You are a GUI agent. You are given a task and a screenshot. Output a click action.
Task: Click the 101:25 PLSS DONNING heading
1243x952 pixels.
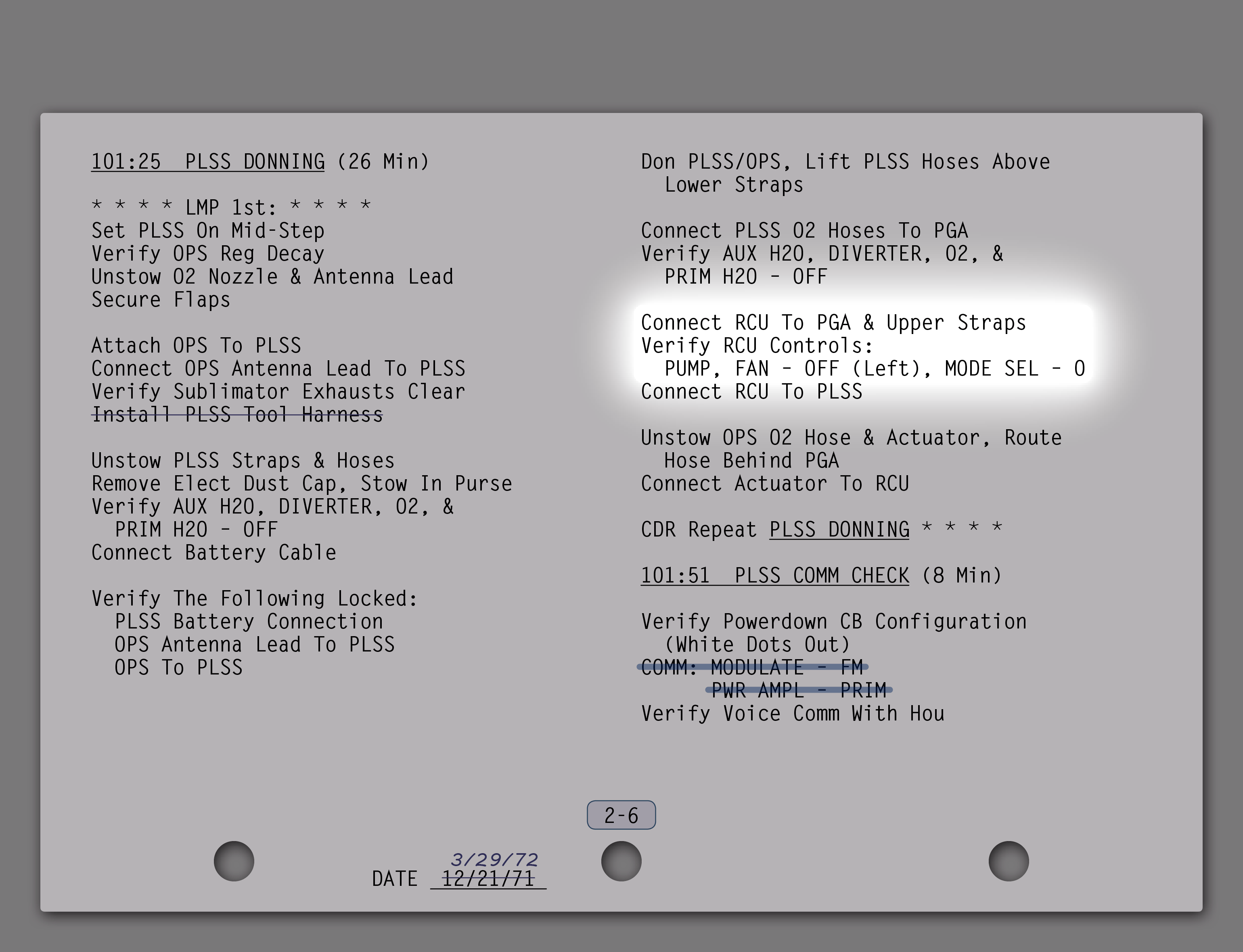[x=208, y=161]
